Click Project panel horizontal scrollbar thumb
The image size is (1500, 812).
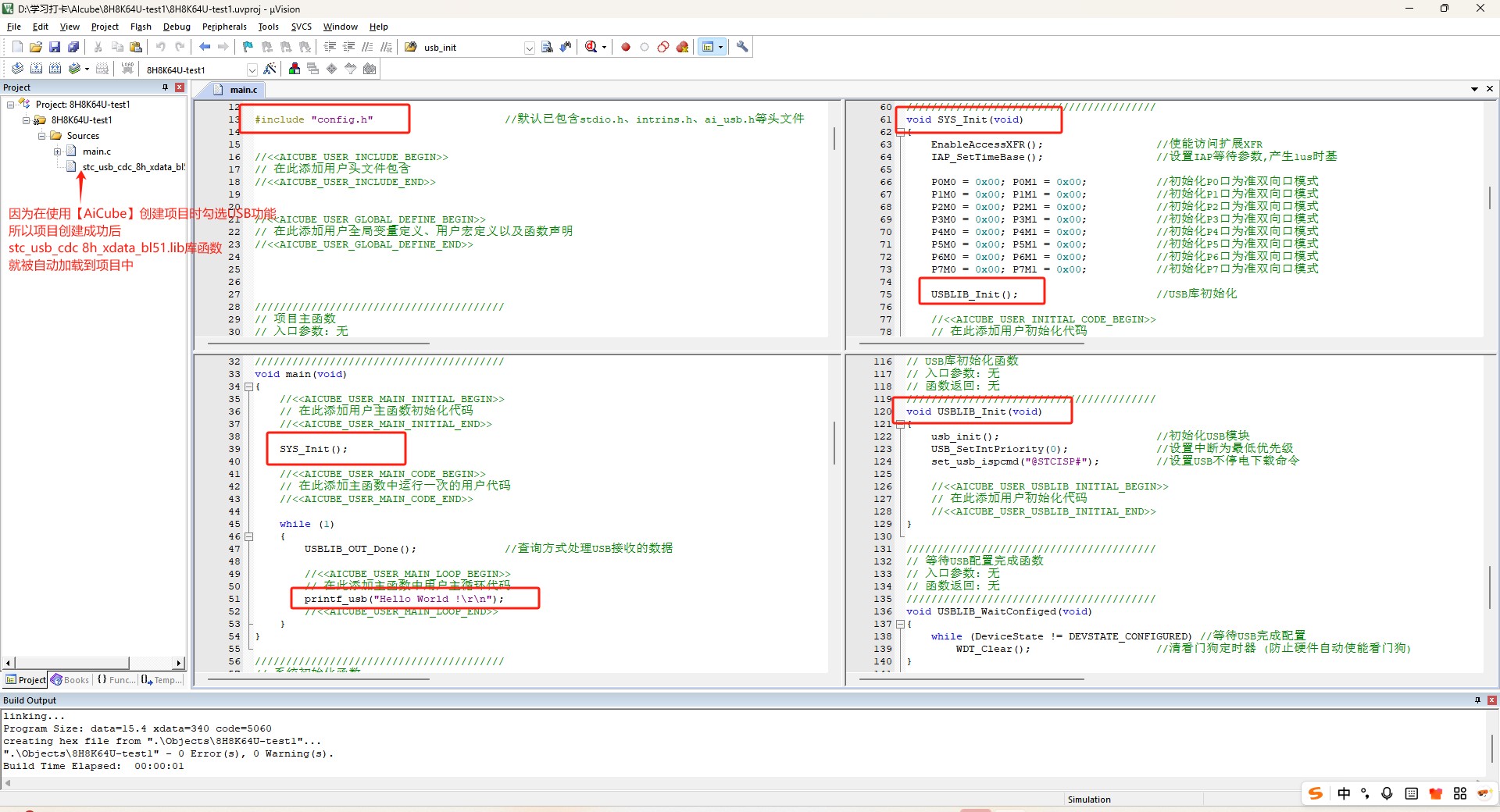(x=72, y=664)
